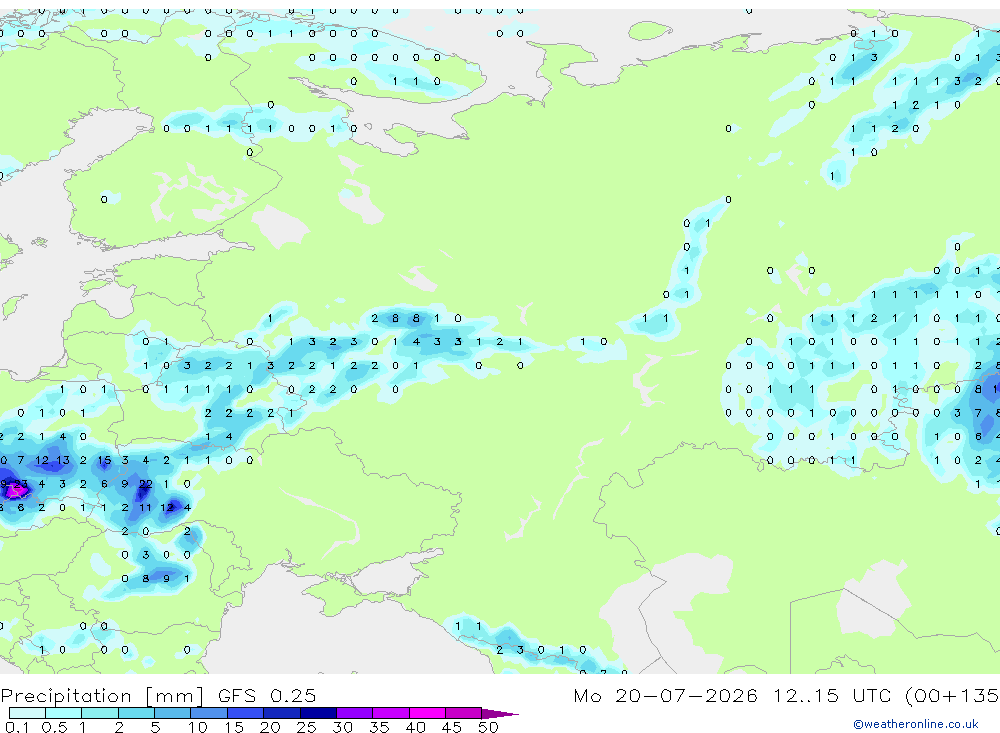Click the '22' precipitation value on map

point(145,484)
